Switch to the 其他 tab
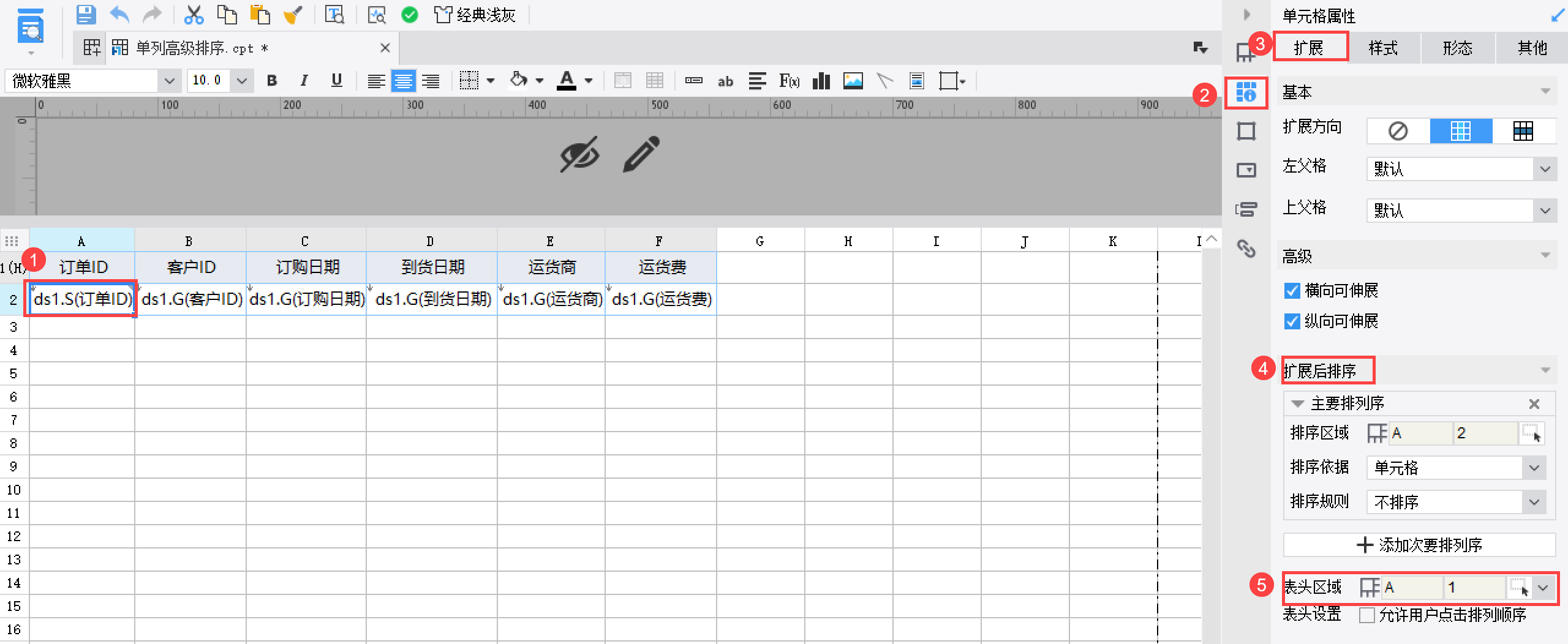This screenshot has width=1568, height=644. coord(1532,47)
